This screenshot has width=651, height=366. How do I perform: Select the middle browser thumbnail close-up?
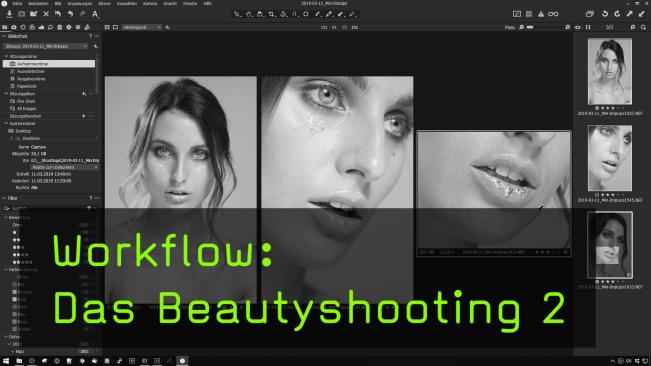pyautogui.click(x=610, y=158)
